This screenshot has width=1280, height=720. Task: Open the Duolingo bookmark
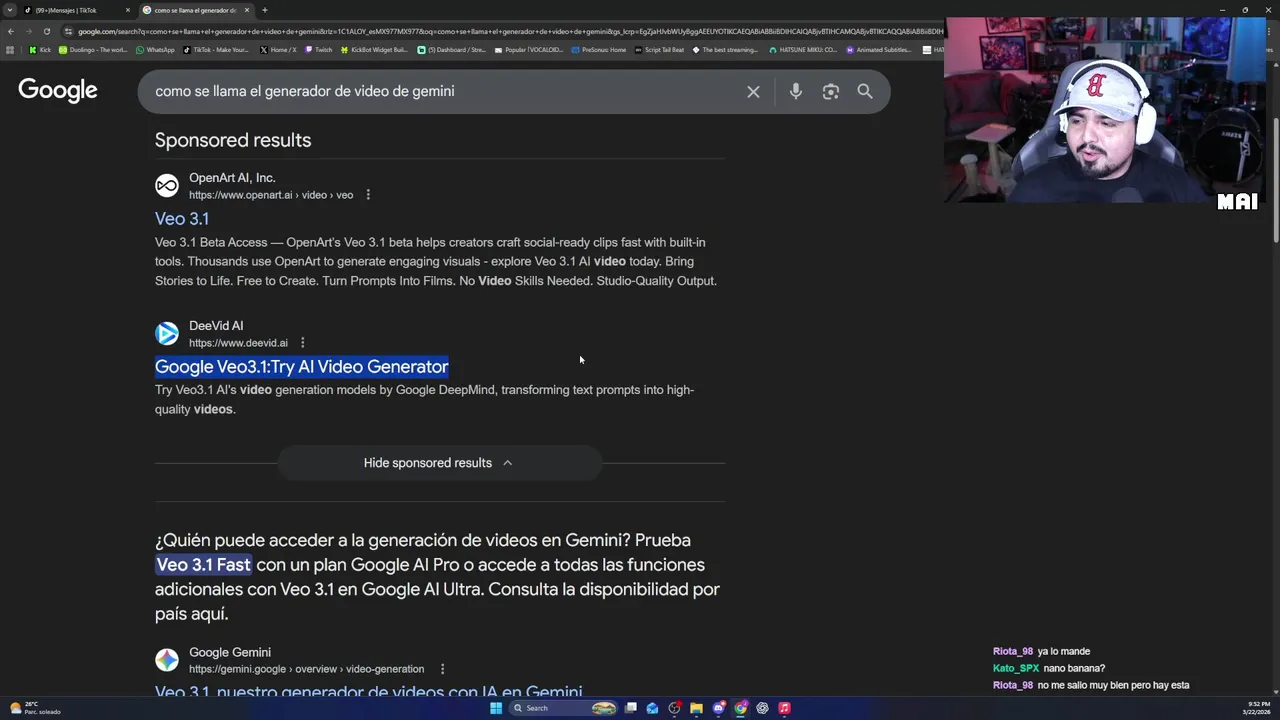(93, 49)
